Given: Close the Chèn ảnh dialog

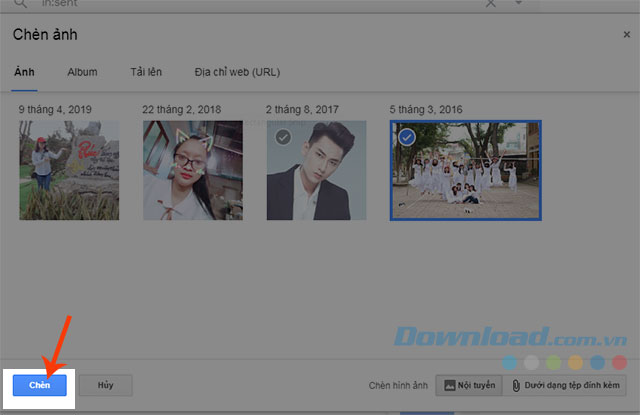Looking at the screenshot, I should coord(626,36).
